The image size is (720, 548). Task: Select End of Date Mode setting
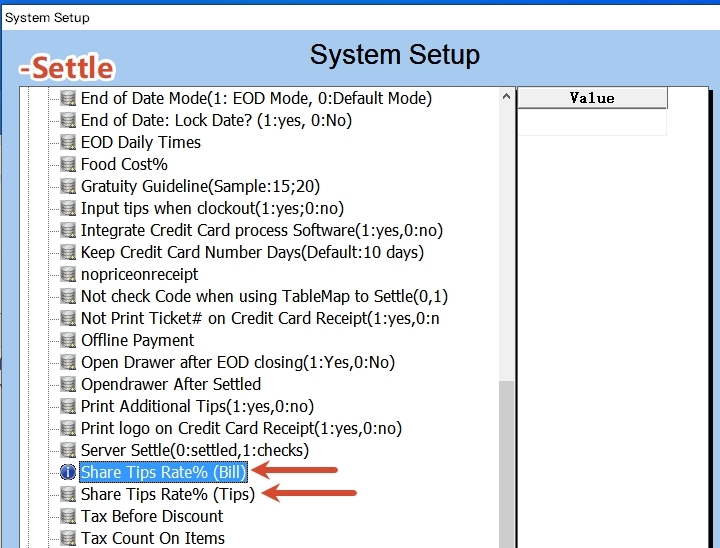[256, 98]
